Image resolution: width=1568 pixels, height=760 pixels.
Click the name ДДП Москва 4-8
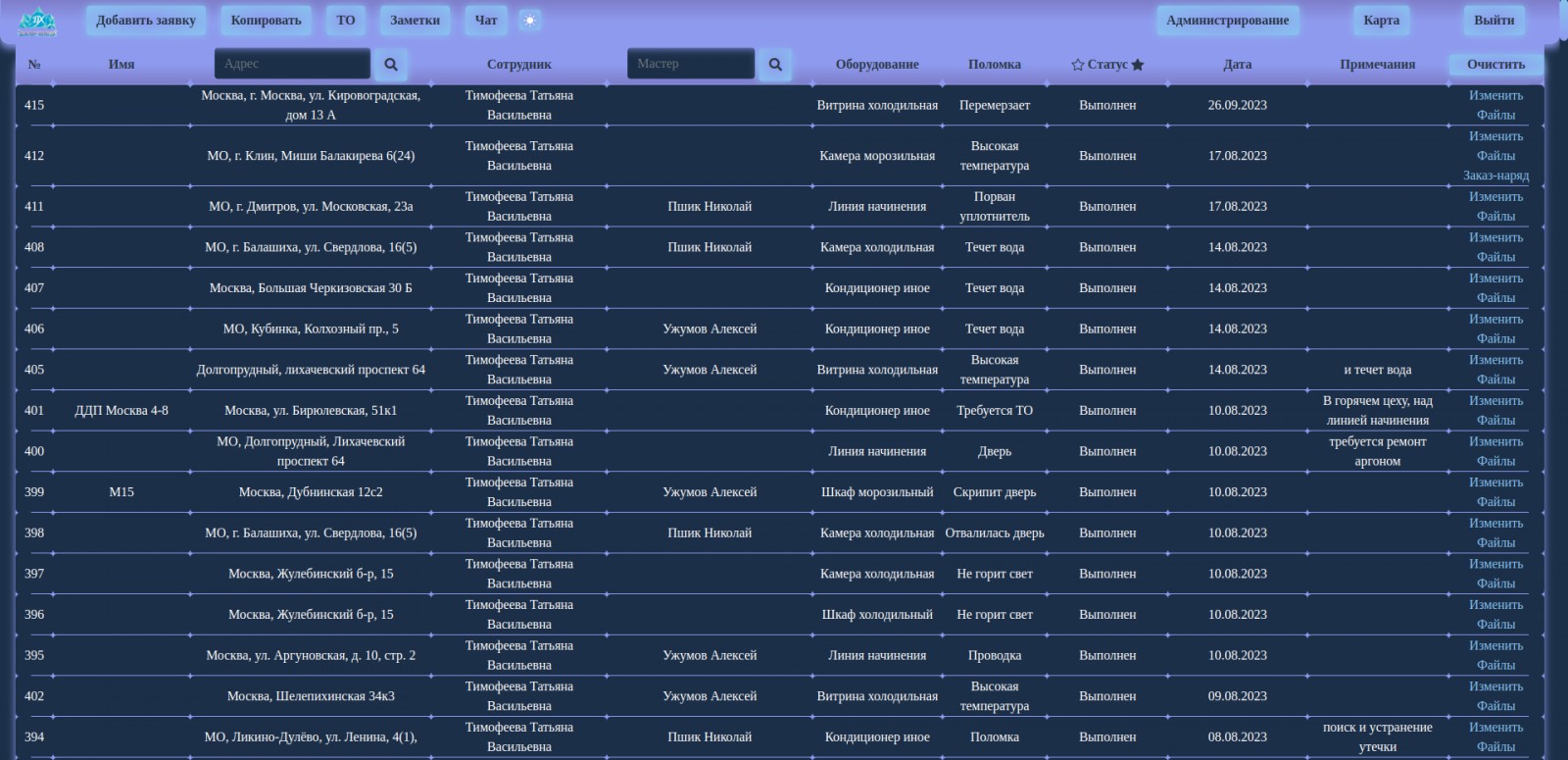(122, 411)
